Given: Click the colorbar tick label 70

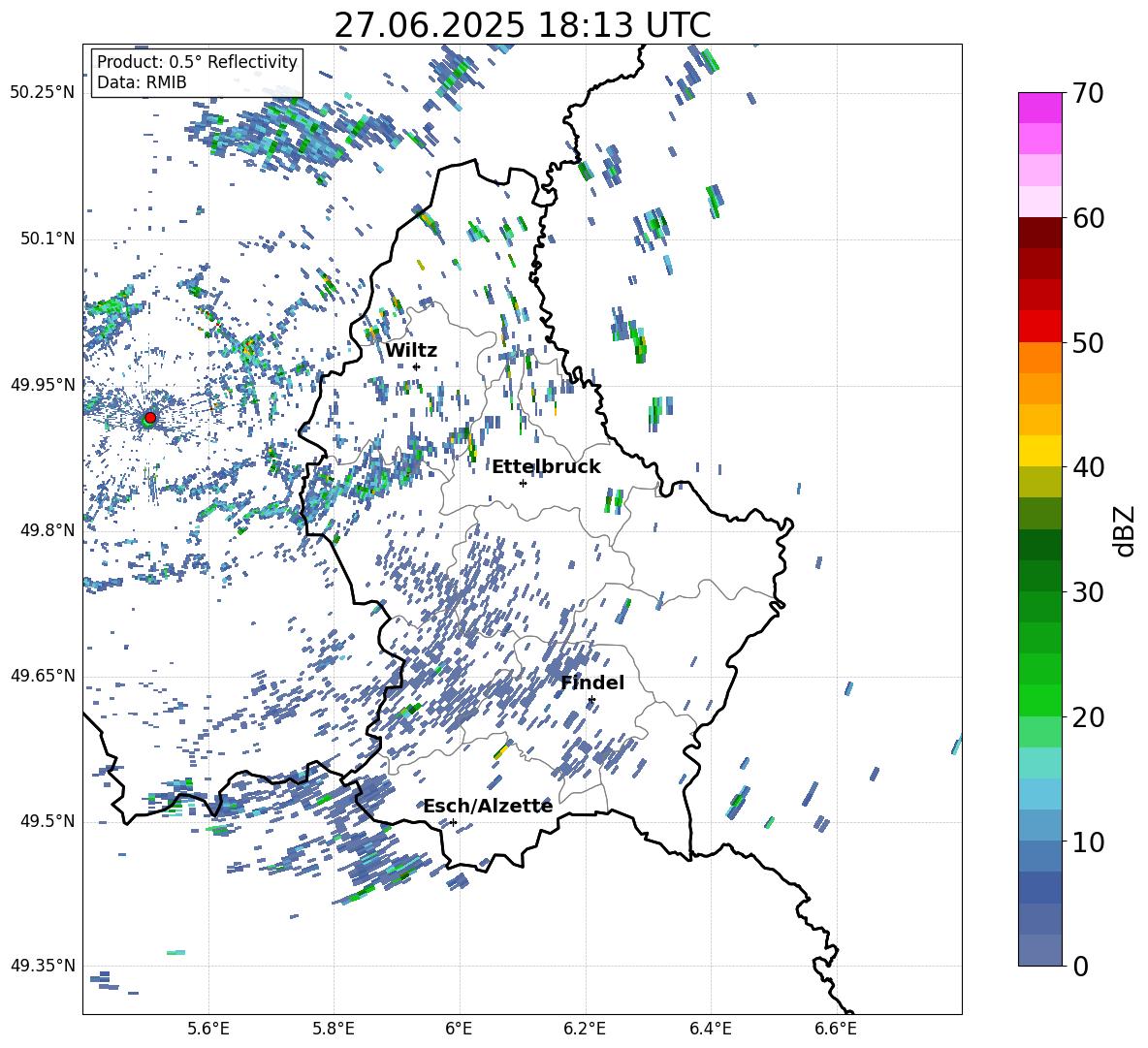Looking at the screenshot, I should tap(1088, 94).
